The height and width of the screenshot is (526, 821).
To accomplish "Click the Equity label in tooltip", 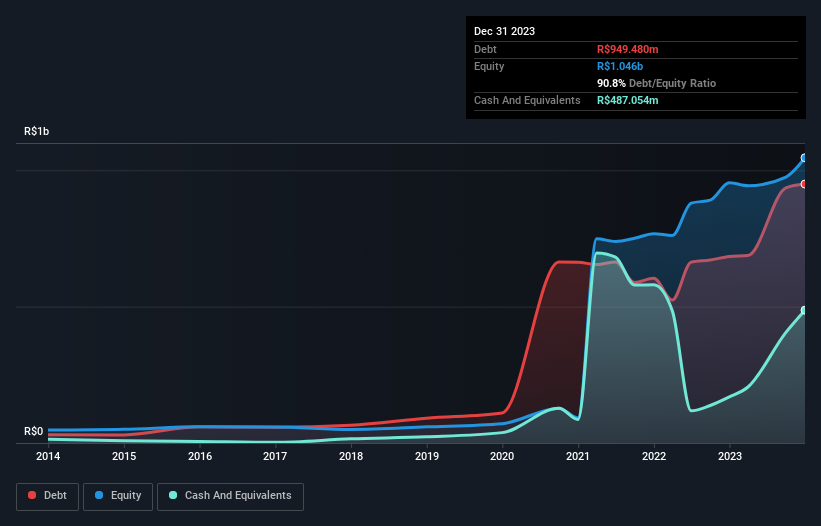I will click(x=489, y=66).
